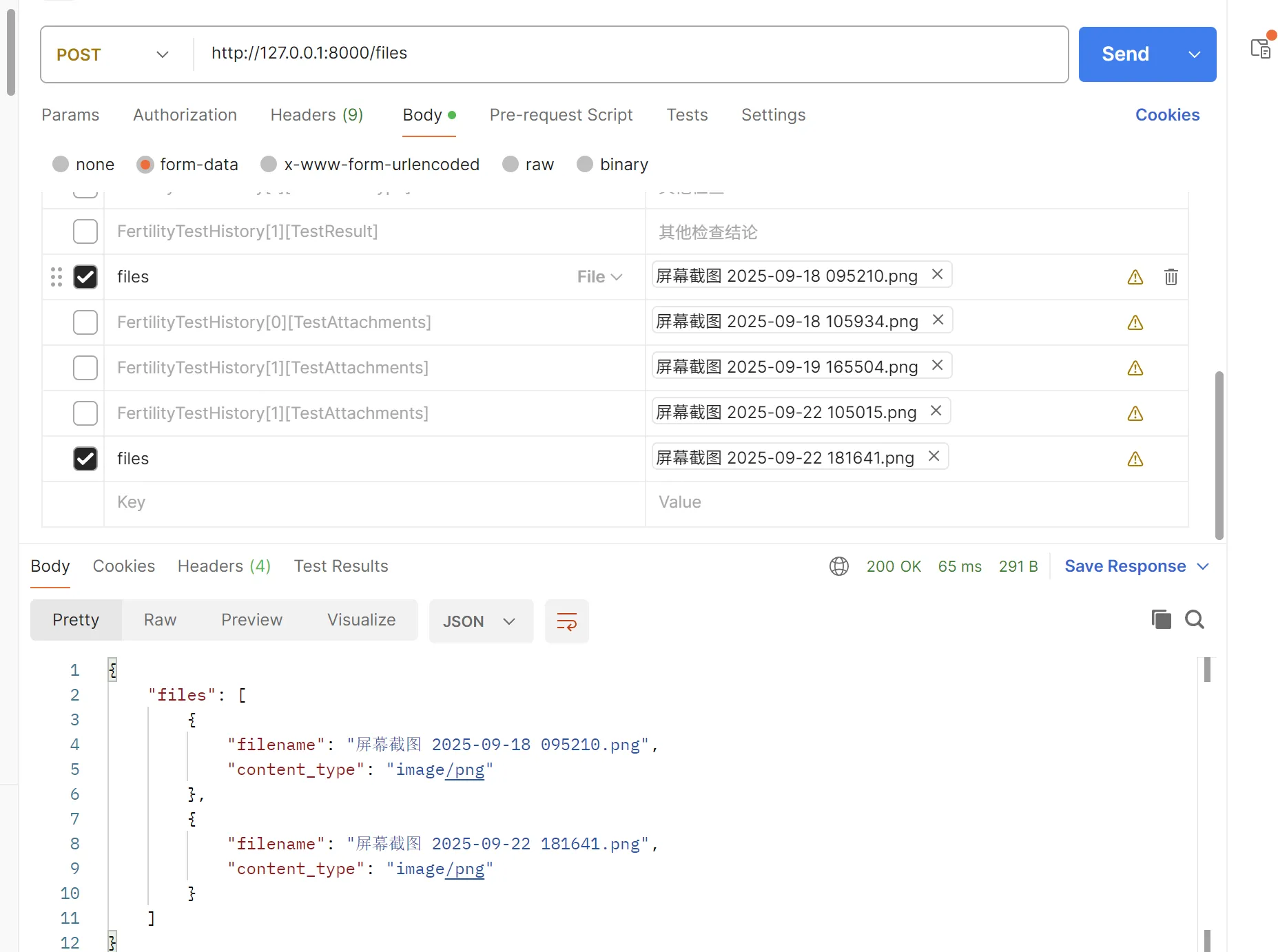This screenshot has width=1278, height=952.
Task: Click the delete trash icon for files row
Action: point(1171,277)
